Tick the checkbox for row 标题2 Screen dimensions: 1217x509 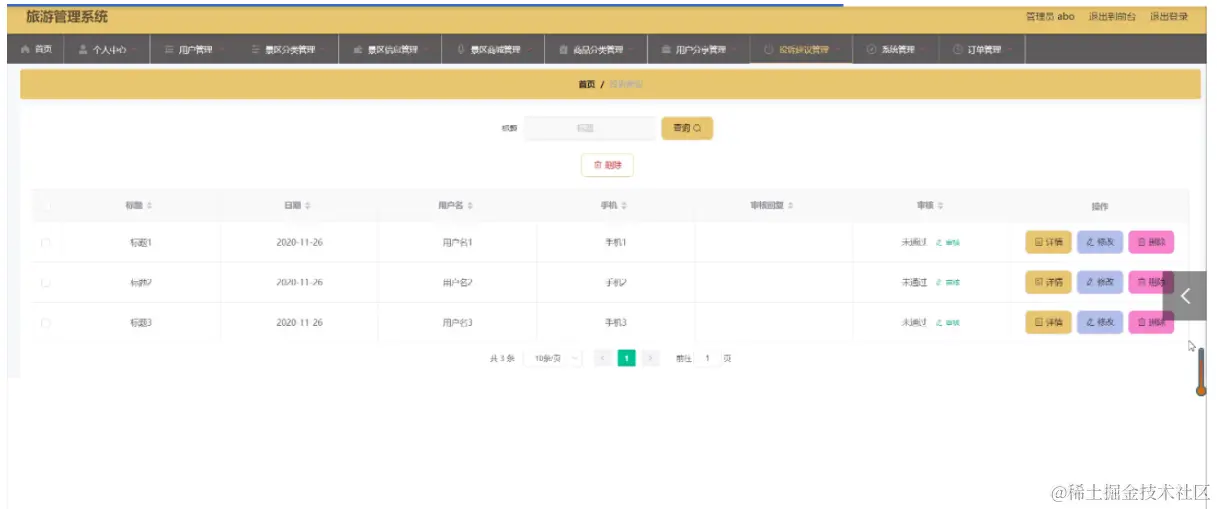pyautogui.click(x=45, y=283)
